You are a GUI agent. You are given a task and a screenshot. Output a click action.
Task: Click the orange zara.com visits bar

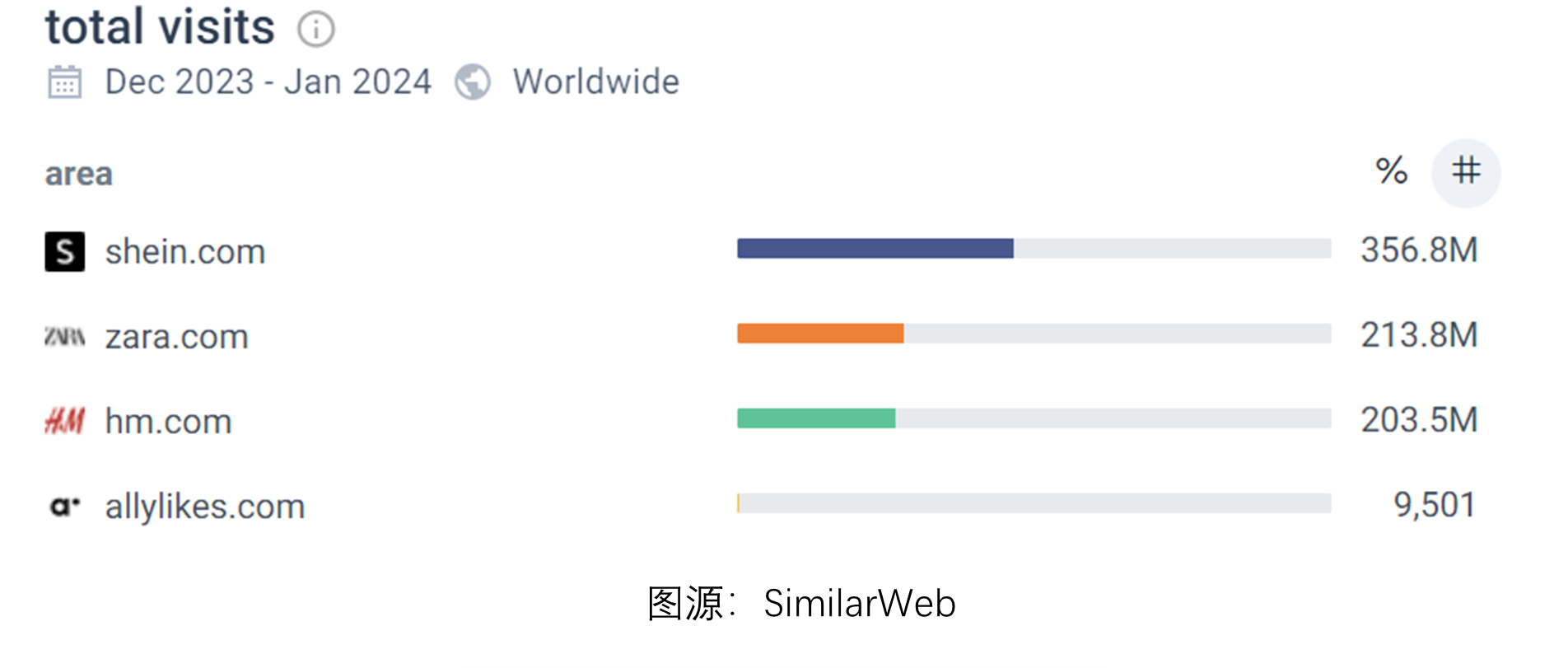(x=820, y=334)
